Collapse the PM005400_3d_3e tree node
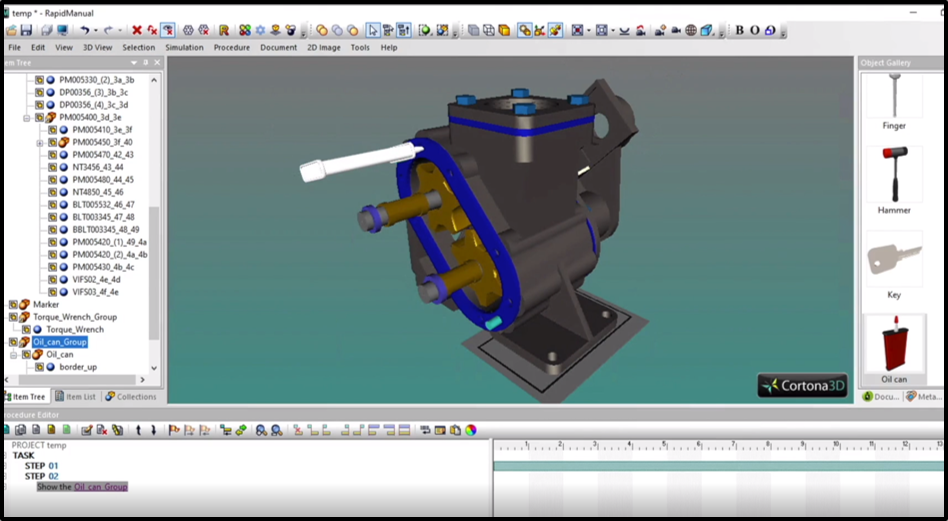The image size is (948, 521). [x=27, y=117]
